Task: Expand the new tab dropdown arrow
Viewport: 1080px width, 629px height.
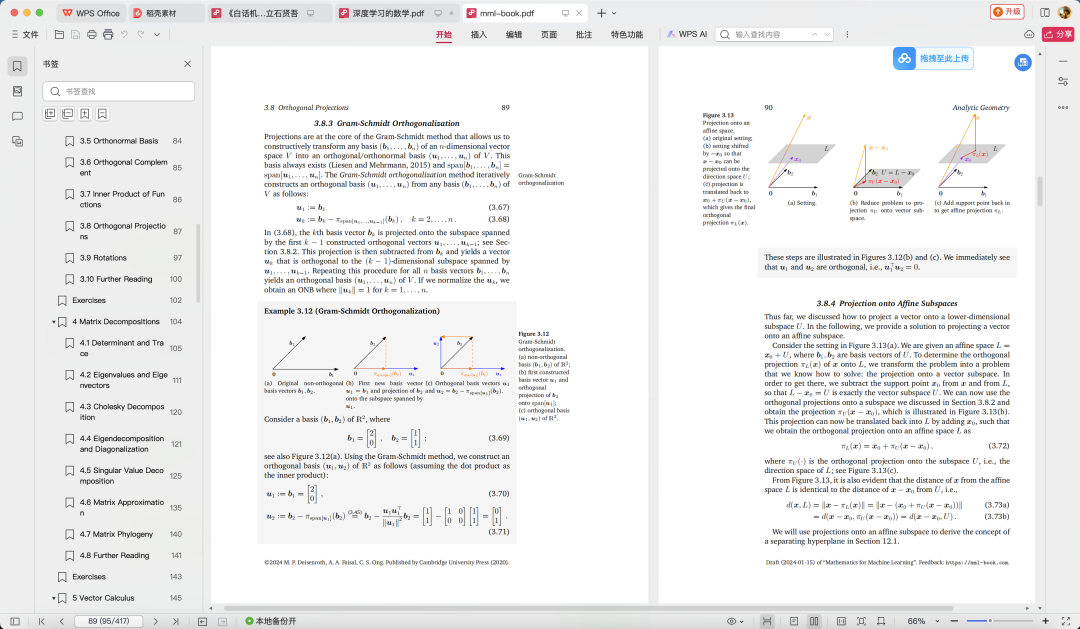Action: 614,13
